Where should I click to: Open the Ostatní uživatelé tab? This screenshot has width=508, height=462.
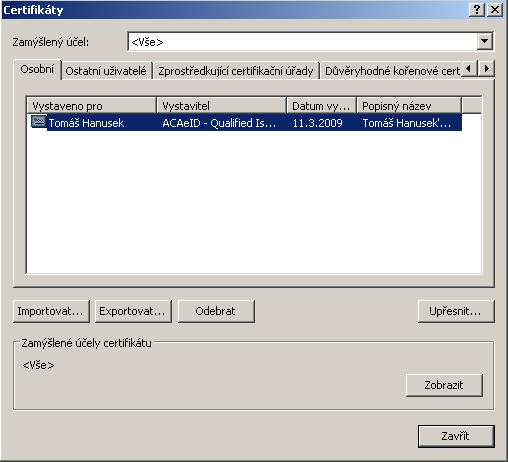(x=106, y=71)
